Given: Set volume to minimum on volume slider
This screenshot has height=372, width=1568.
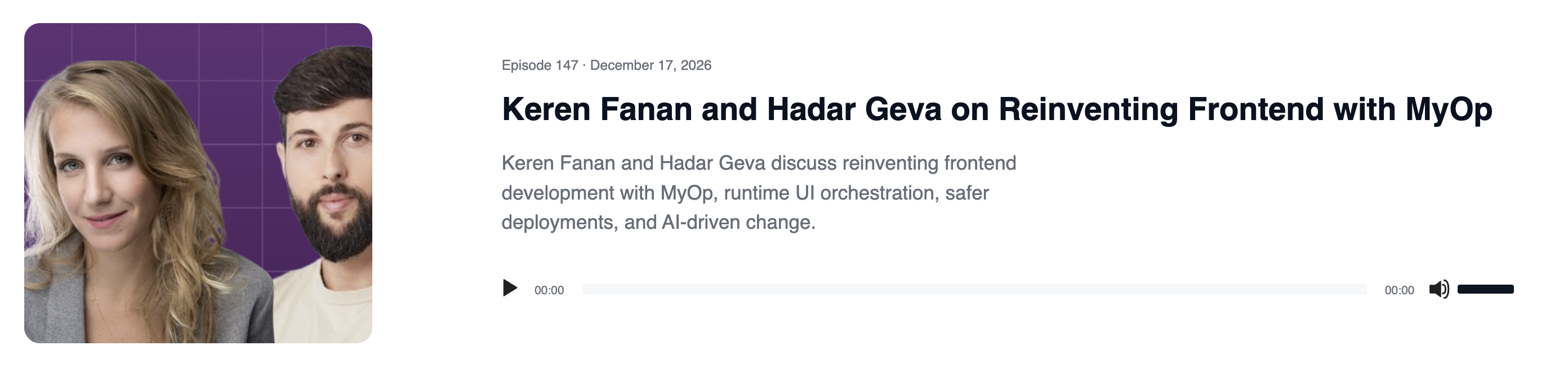Looking at the screenshot, I should click(1460, 289).
